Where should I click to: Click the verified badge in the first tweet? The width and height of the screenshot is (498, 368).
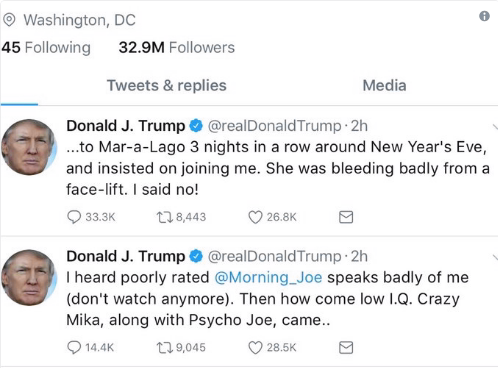(196, 126)
